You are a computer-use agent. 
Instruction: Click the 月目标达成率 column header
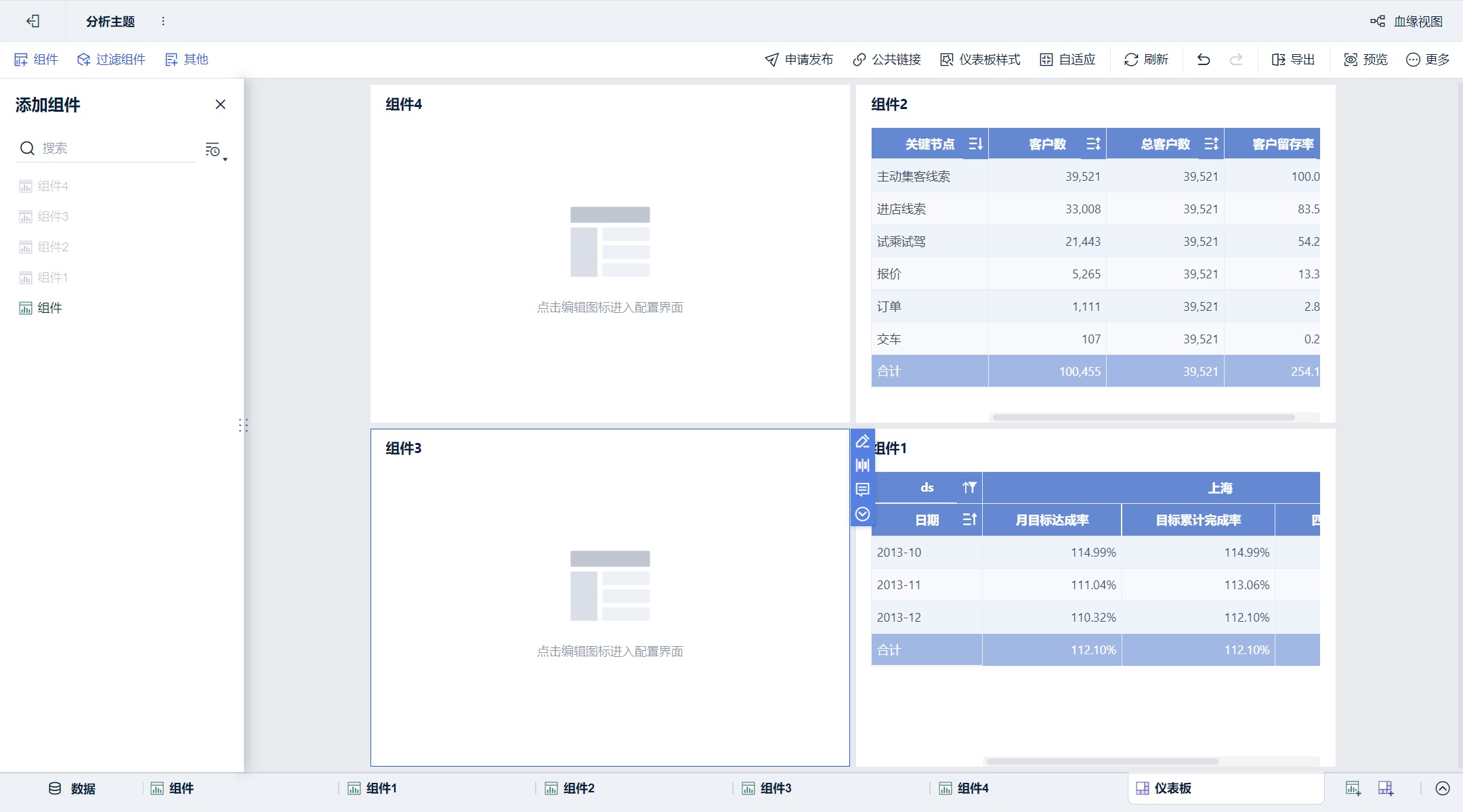coord(1051,520)
